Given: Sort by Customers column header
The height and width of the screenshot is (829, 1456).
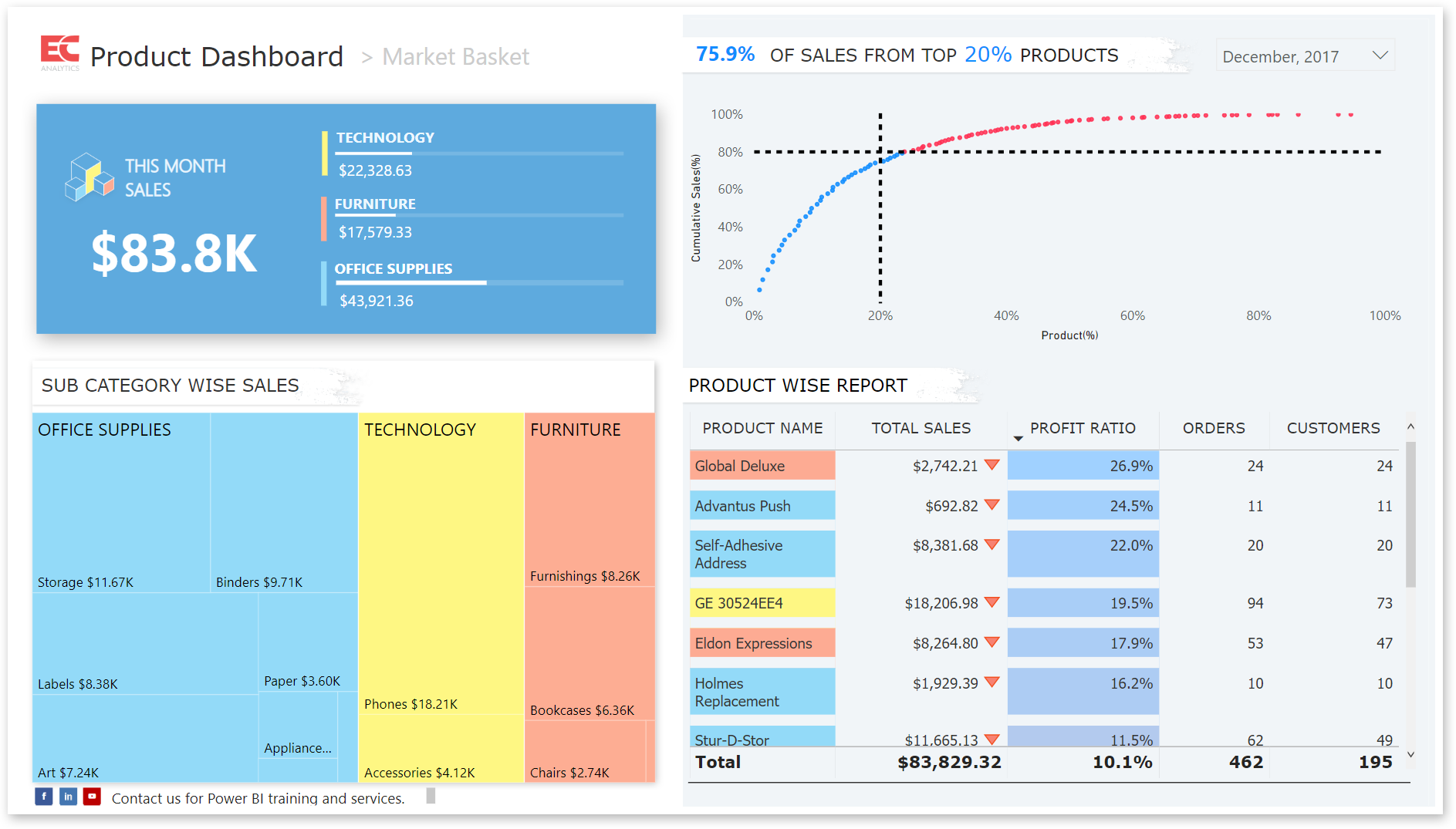Looking at the screenshot, I should tap(1333, 428).
